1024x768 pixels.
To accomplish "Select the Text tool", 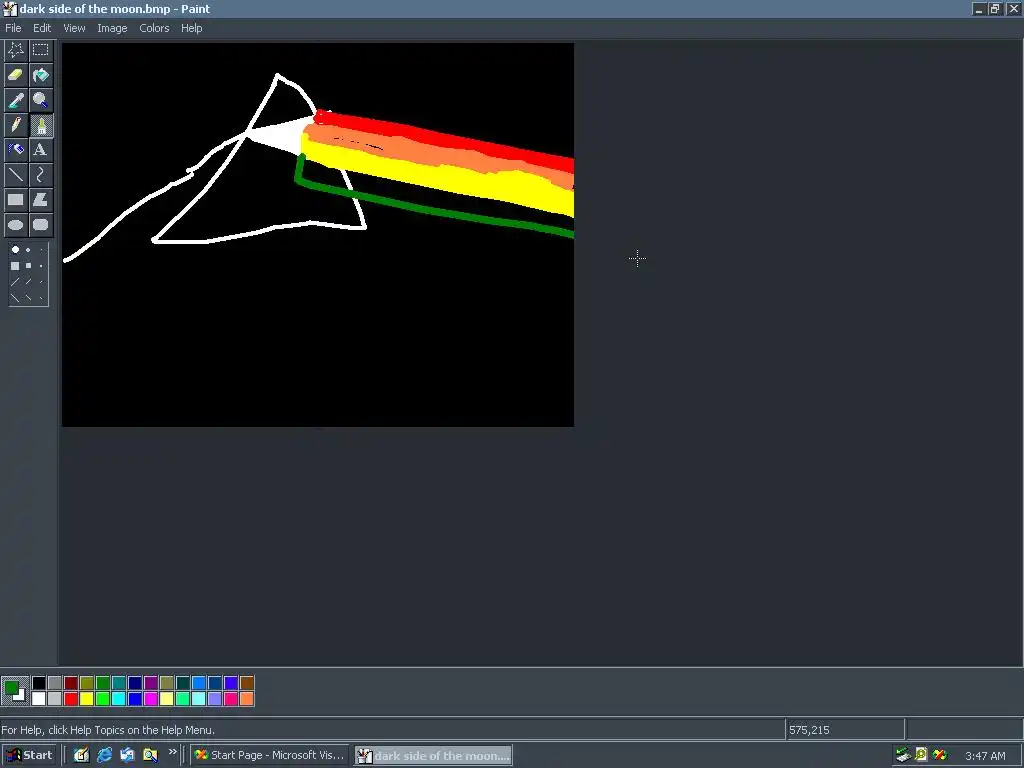I will coord(40,150).
